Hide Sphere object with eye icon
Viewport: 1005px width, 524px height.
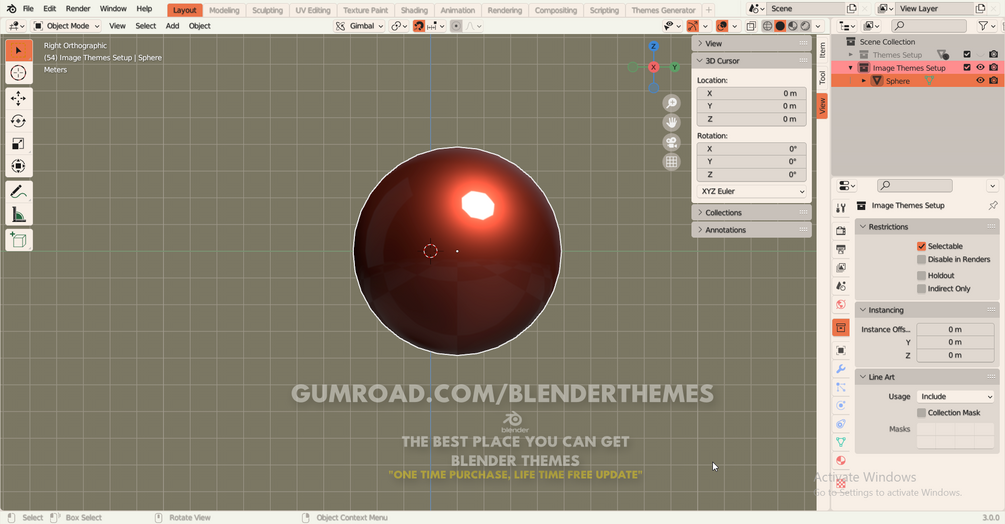980,81
